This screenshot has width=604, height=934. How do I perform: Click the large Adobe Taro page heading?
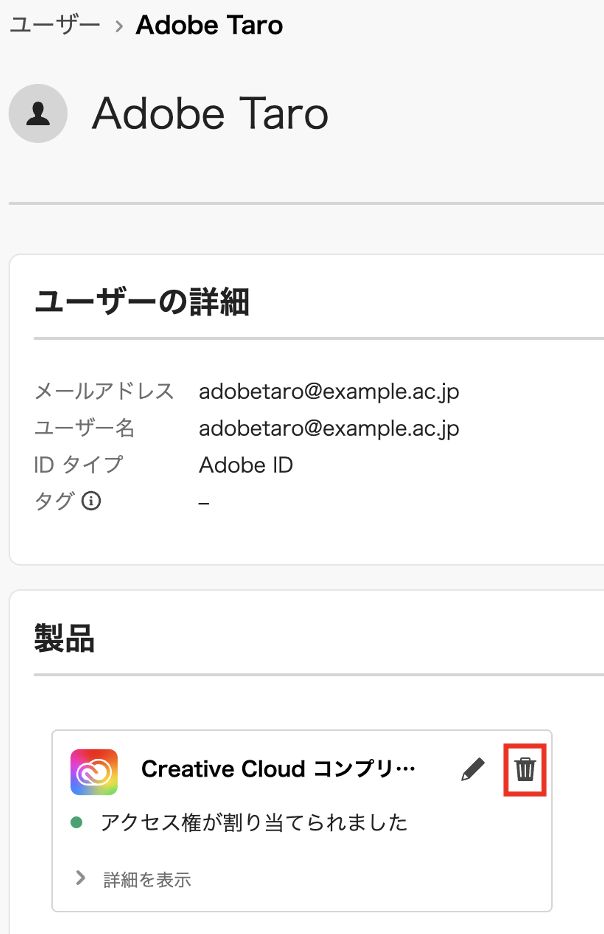pos(210,114)
